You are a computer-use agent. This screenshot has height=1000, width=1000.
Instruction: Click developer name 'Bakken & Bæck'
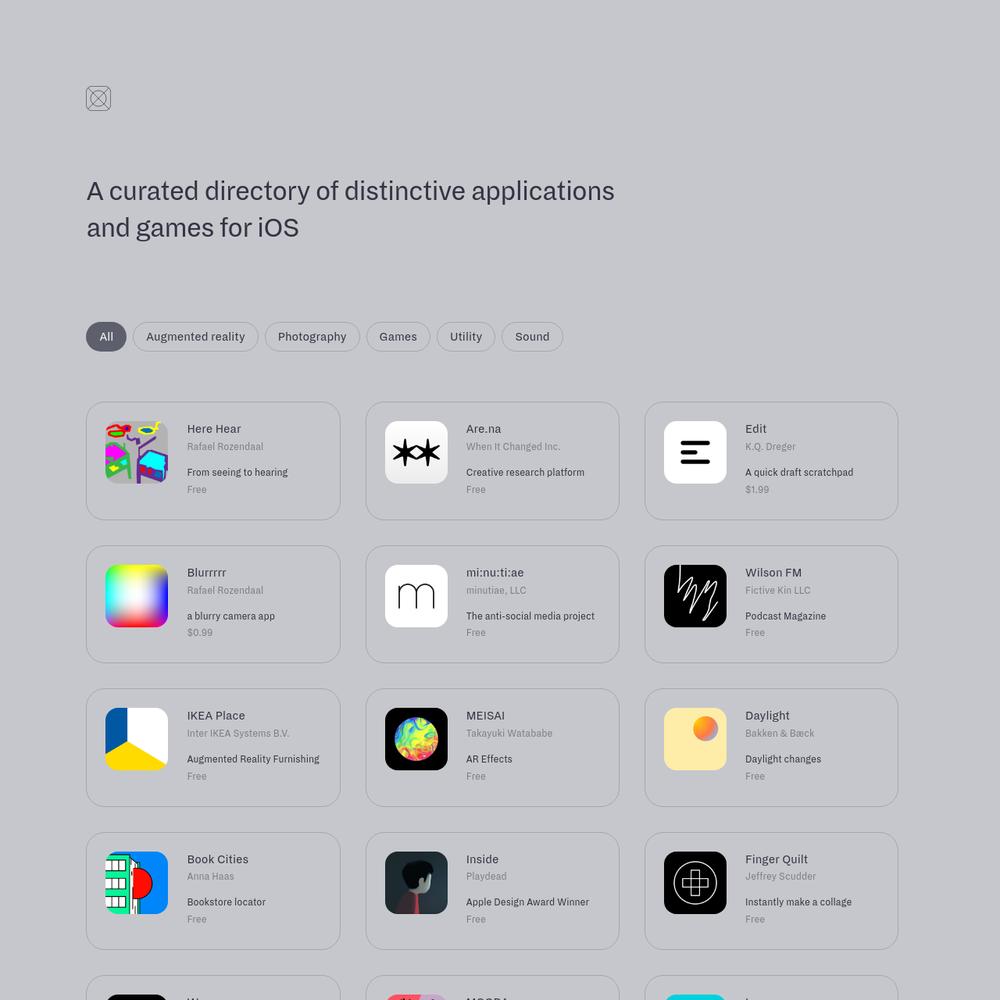click(779, 733)
